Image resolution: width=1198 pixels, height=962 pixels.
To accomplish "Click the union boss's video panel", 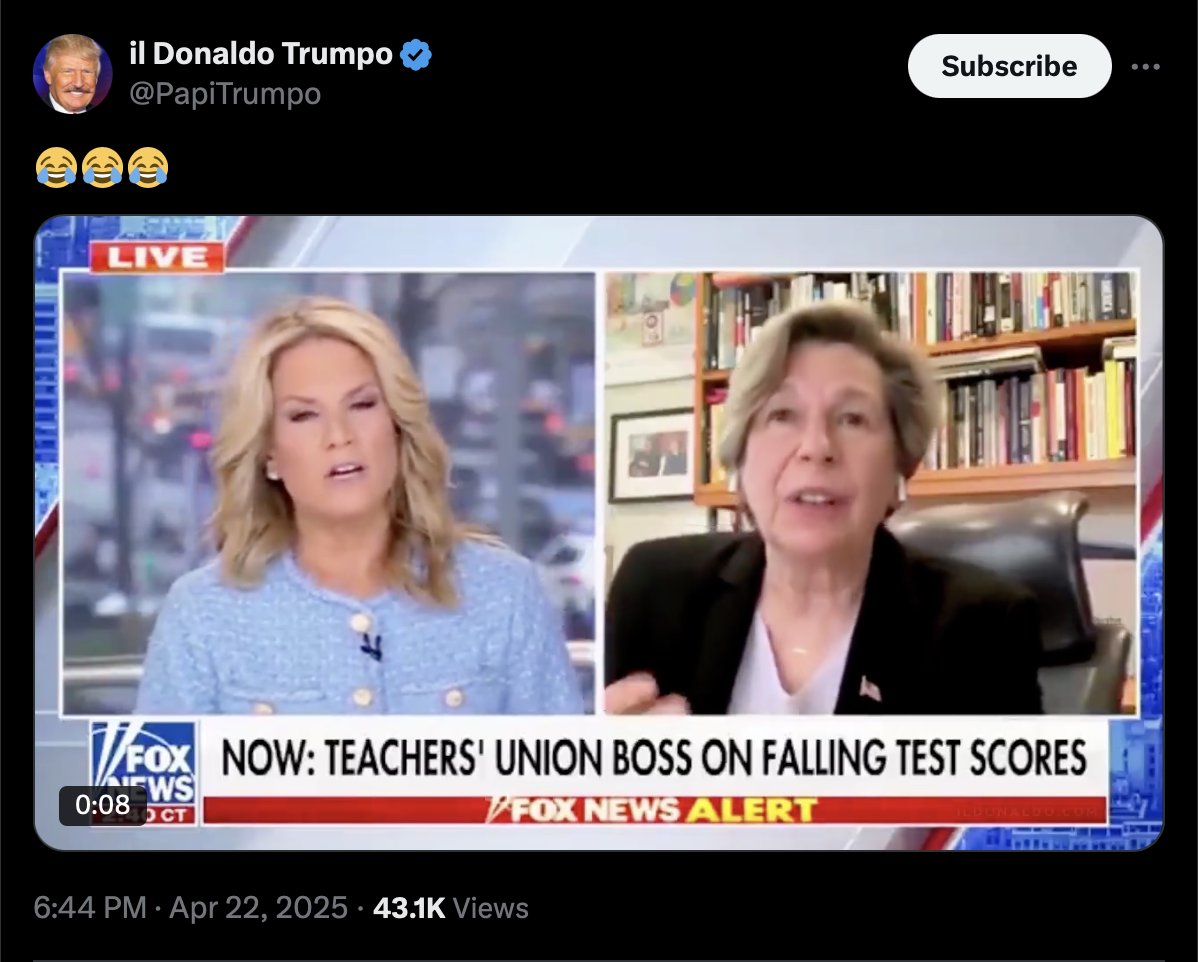I will [871, 493].
